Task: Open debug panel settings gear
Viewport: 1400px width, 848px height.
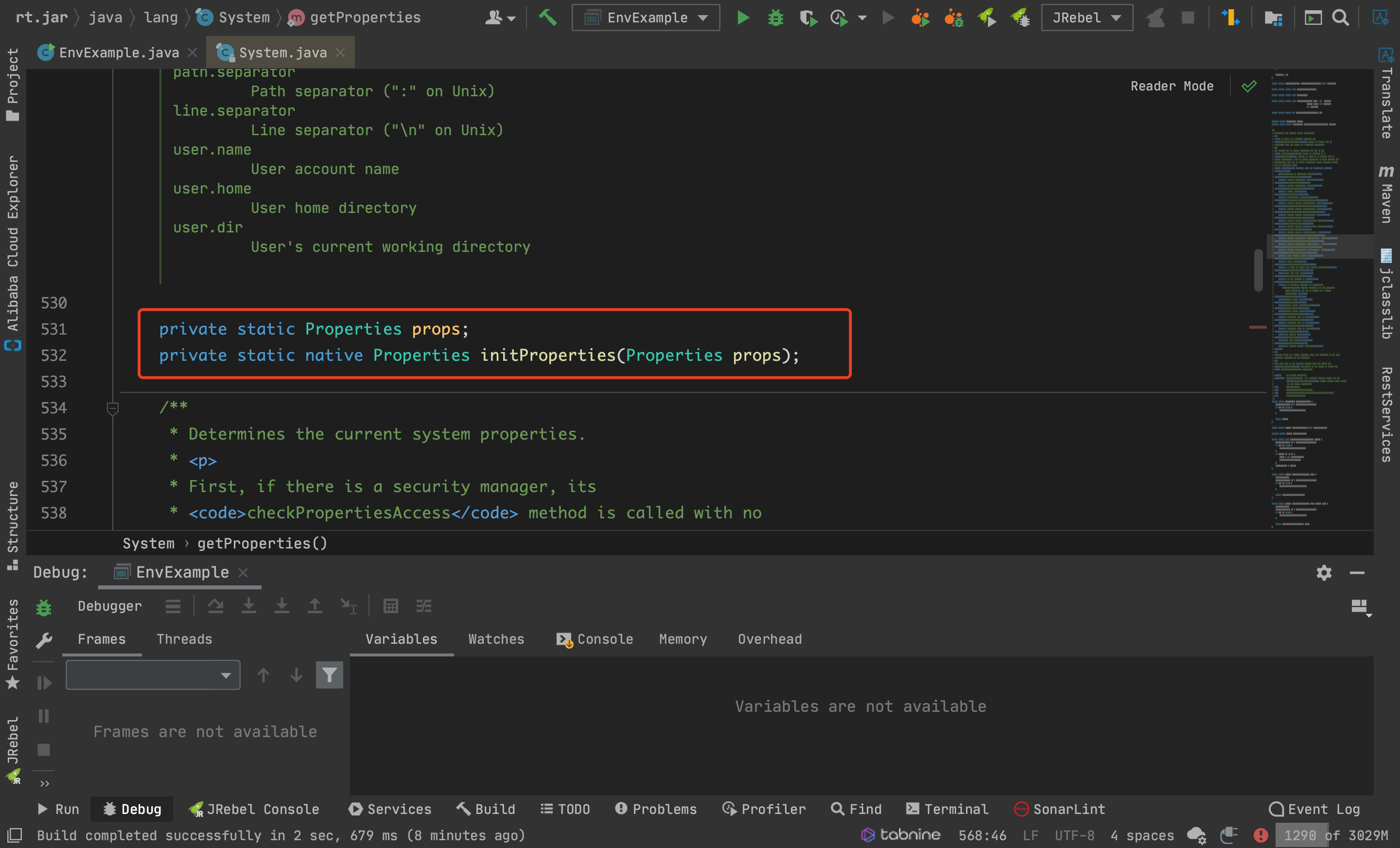Action: (x=1323, y=572)
